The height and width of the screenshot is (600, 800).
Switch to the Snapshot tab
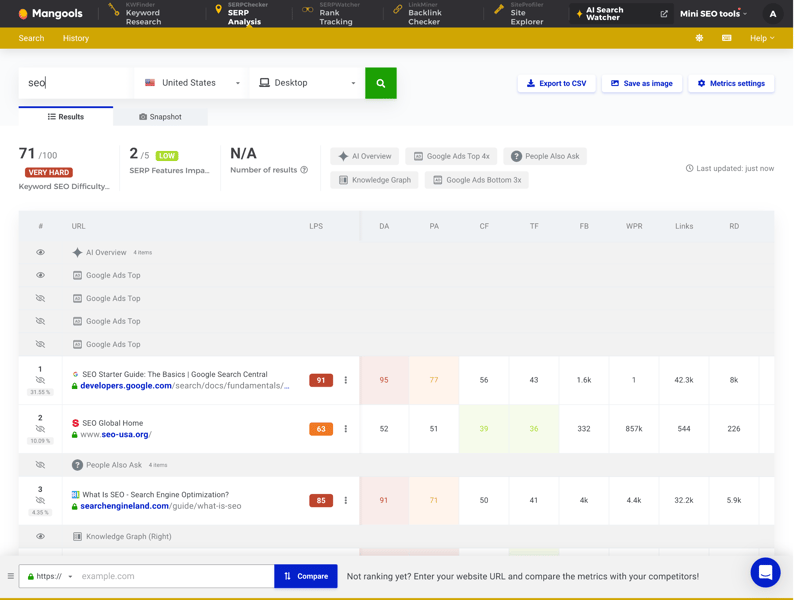(x=160, y=117)
